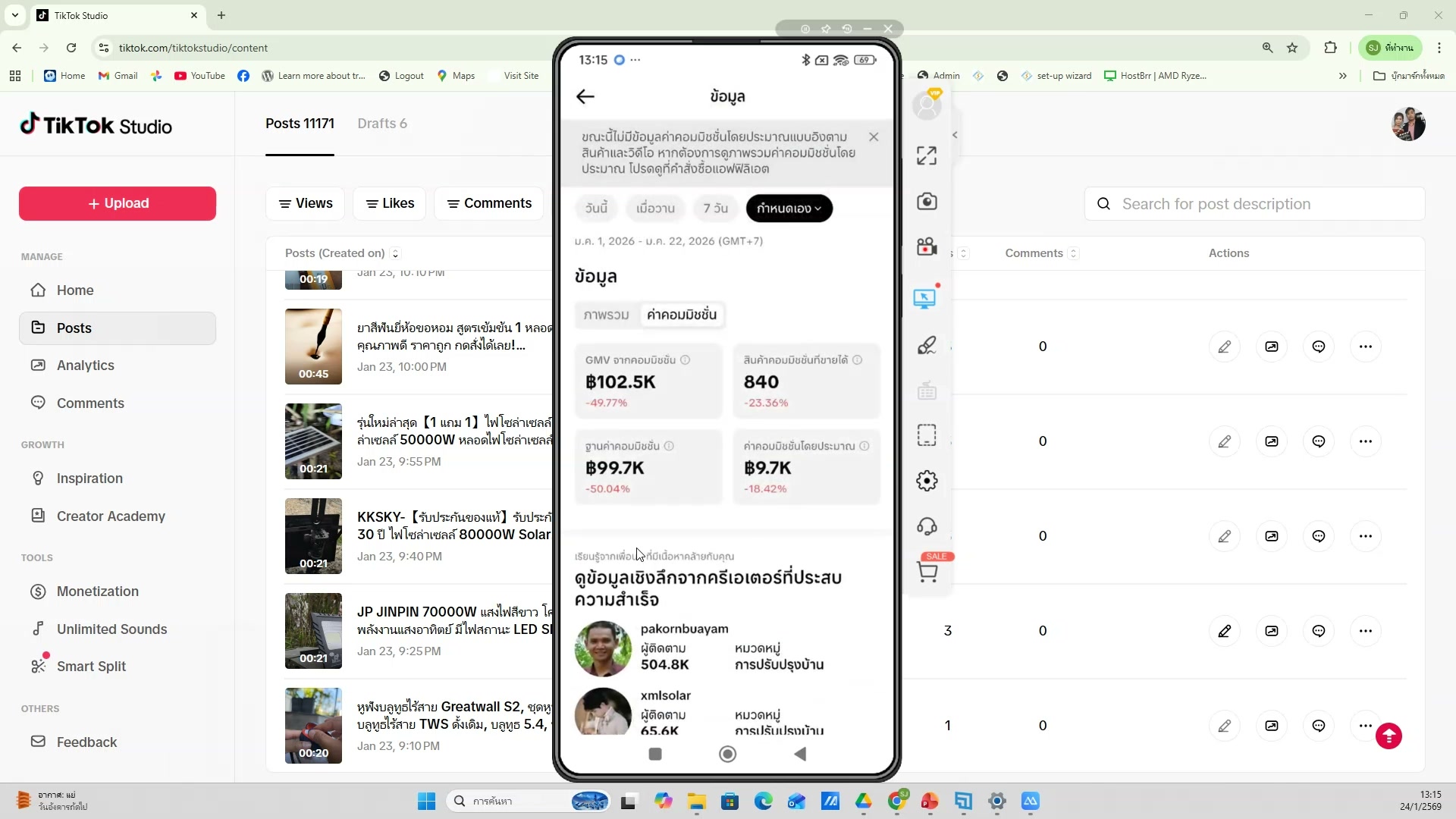Screen dimensions: 1456x819
Task: Select the brush annotation tool
Action: [x=927, y=345]
